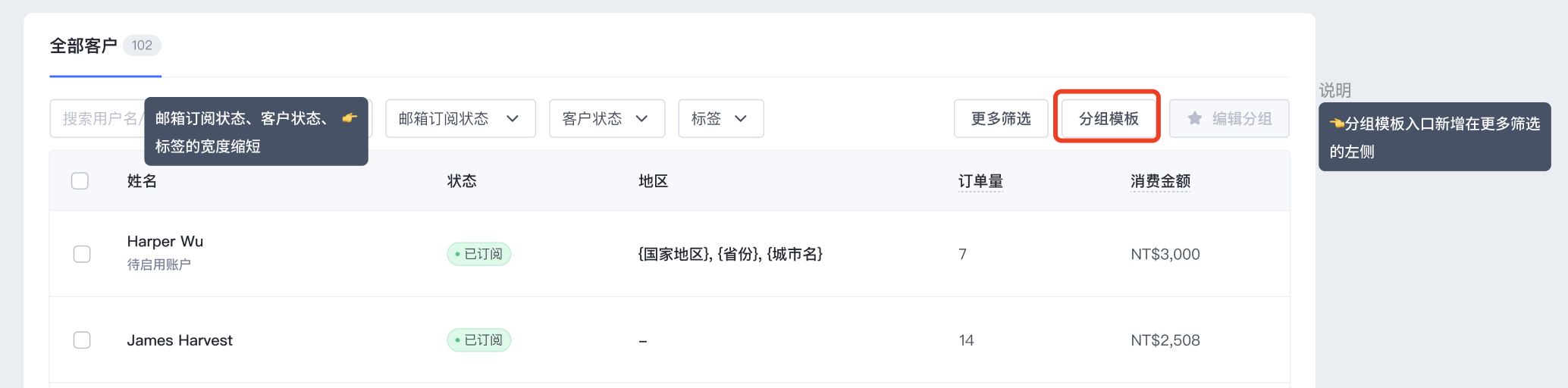This screenshot has height=388, width=1568.
Task: Click the pointing hand emoji in tooltip
Action: click(350, 117)
